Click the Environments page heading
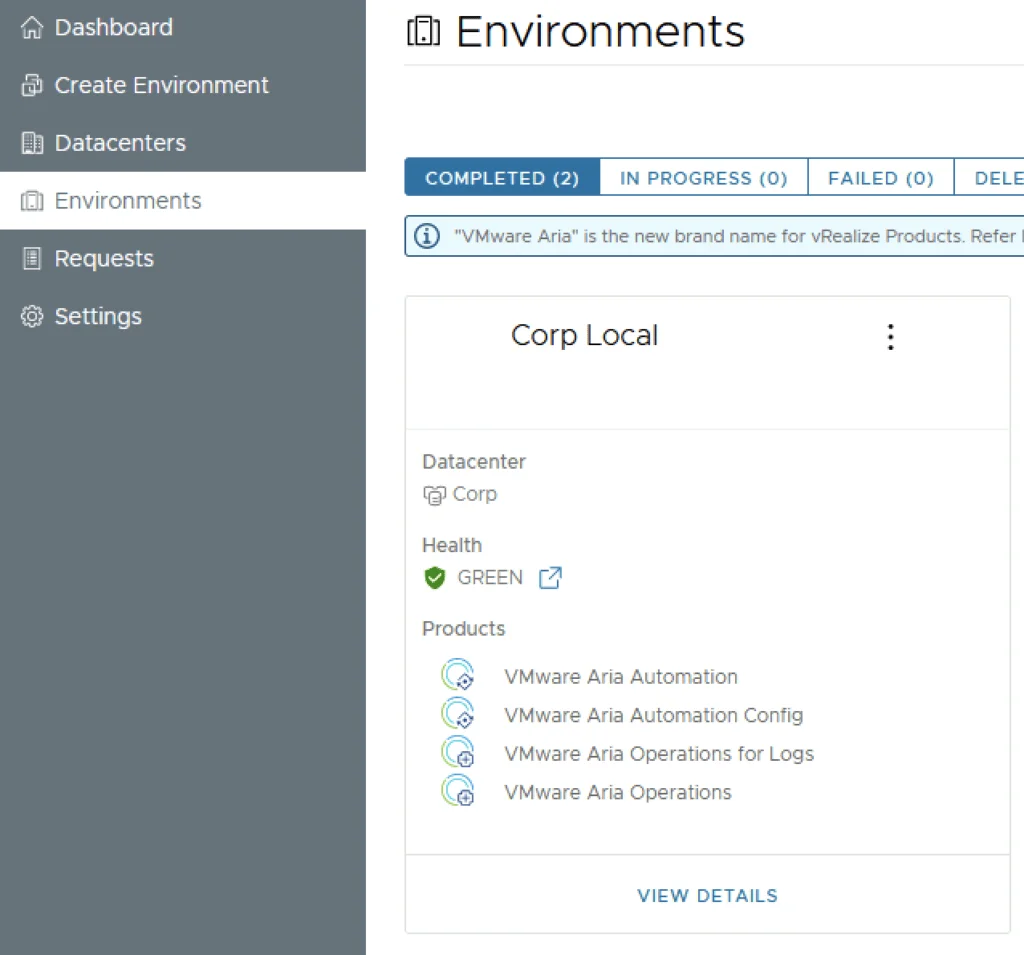 click(600, 31)
